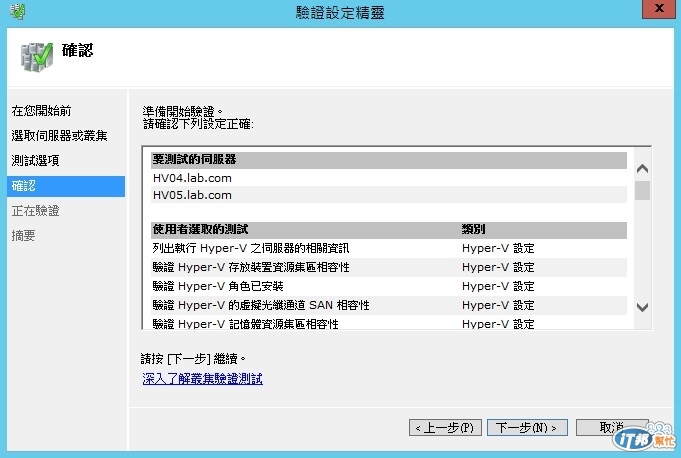The image size is (681, 458).
Task: Click the 下一步(N) next button
Action: point(527,428)
